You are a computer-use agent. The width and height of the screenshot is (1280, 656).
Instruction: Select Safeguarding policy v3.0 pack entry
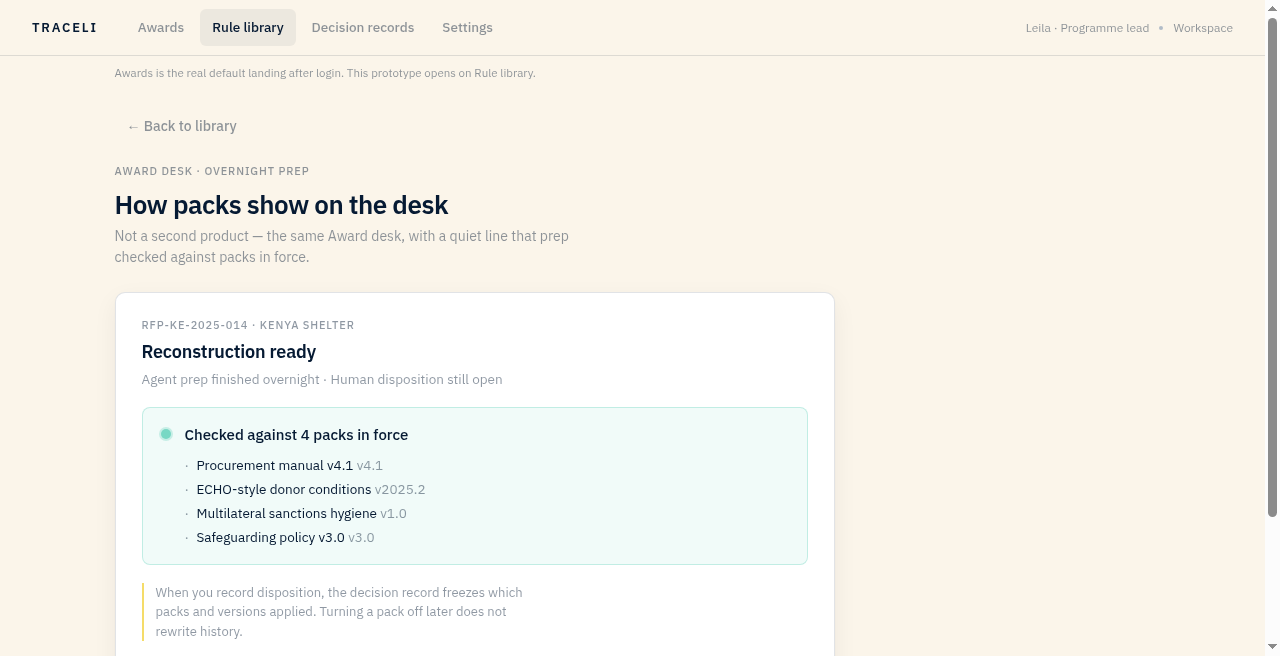[285, 538]
